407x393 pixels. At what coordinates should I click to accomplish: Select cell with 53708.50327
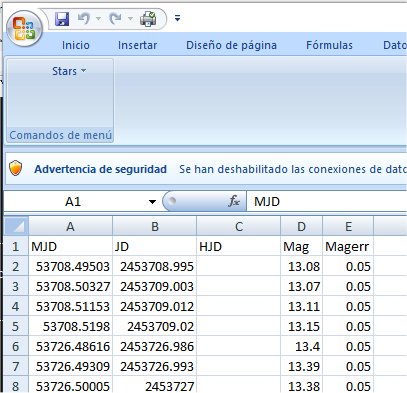[x=70, y=286]
